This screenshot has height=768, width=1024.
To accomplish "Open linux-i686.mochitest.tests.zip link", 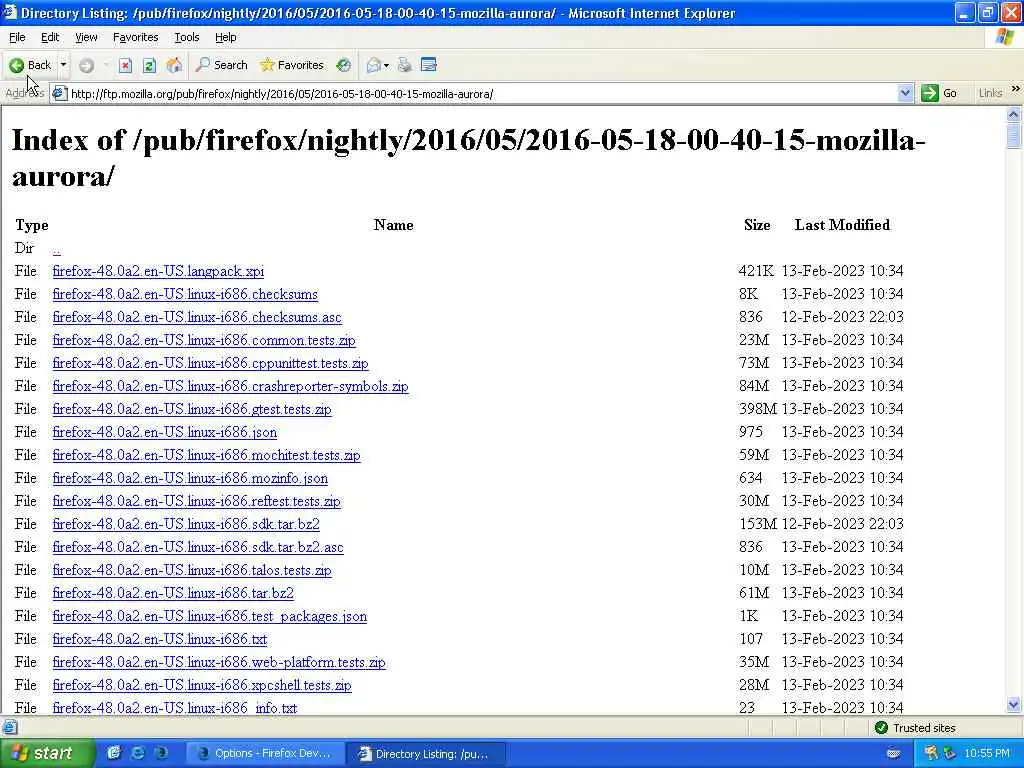I will (x=206, y=455).
